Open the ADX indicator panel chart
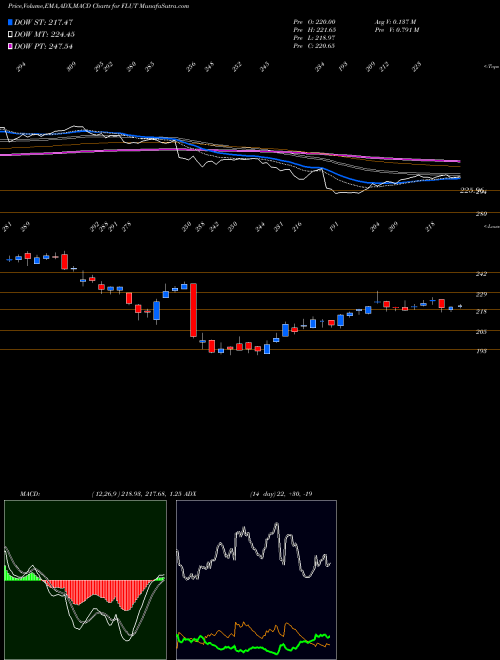 coord(256,580)
